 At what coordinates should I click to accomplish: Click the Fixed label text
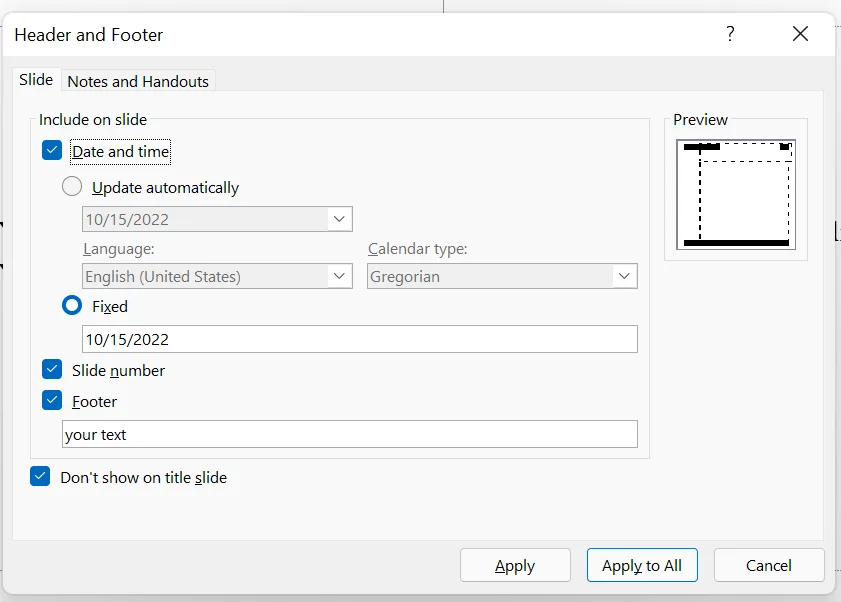[110, 306]
